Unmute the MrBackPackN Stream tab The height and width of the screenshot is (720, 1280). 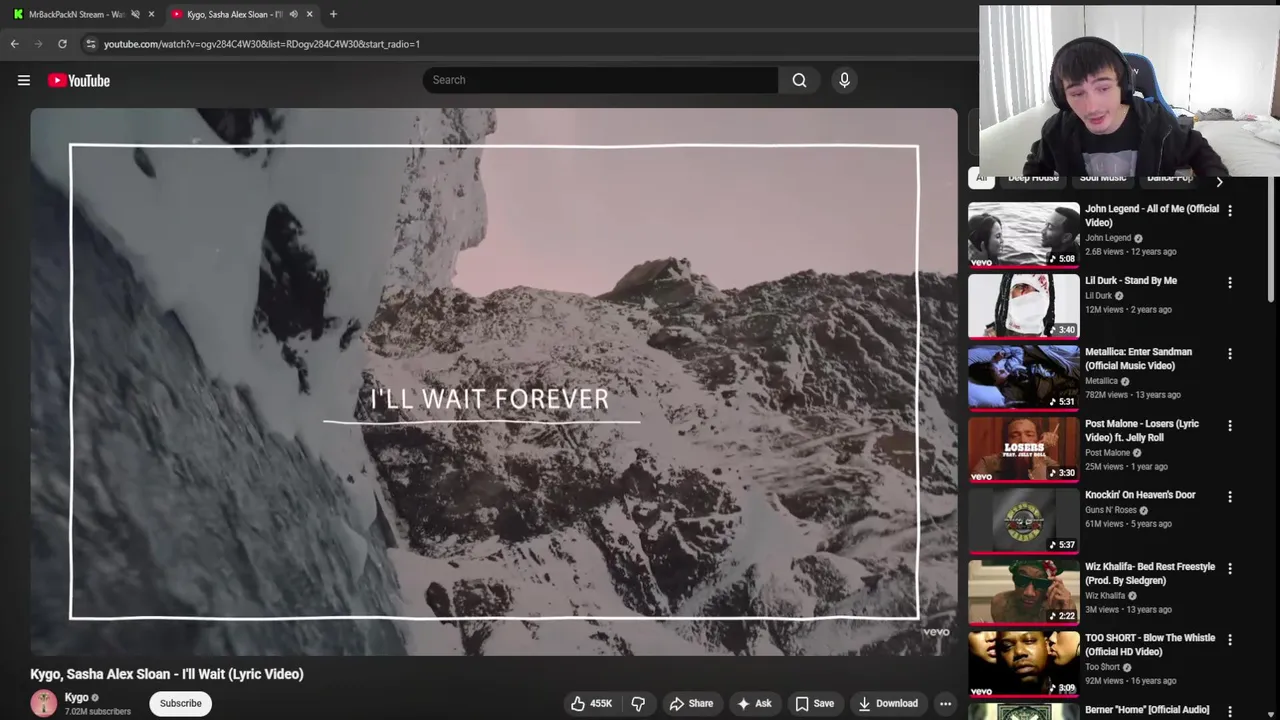(x=135, y=14)
